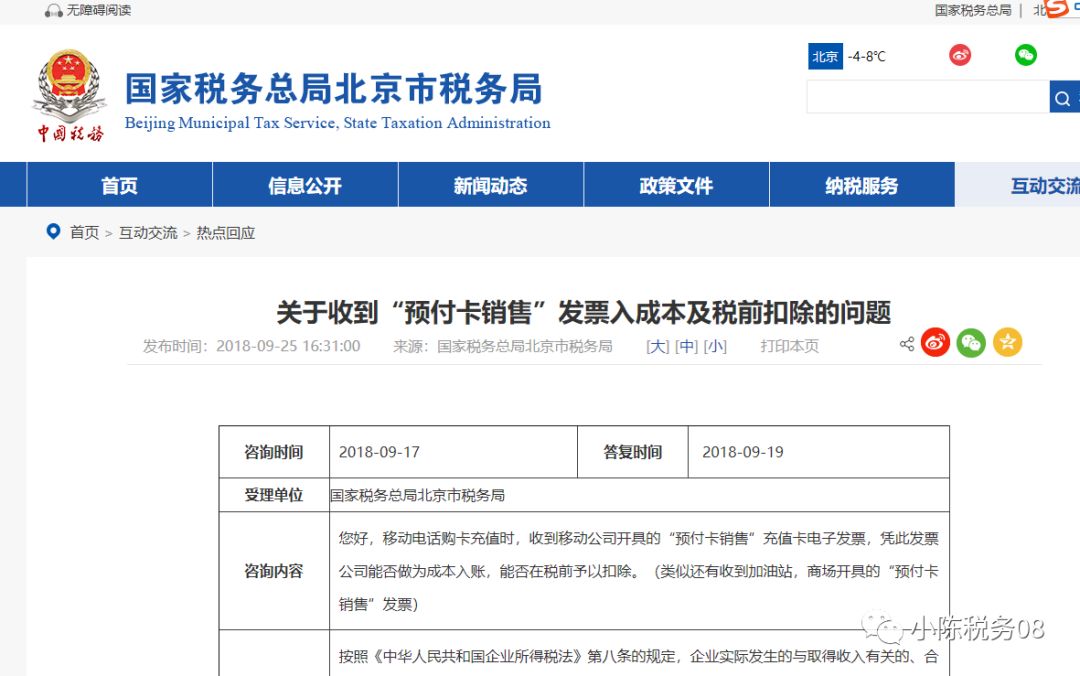The width and height of the screenshot is (1080, 676).
Task: Click the source text 来源：国家税务总局北京市税务局
Action: click(x=503, y=346)
